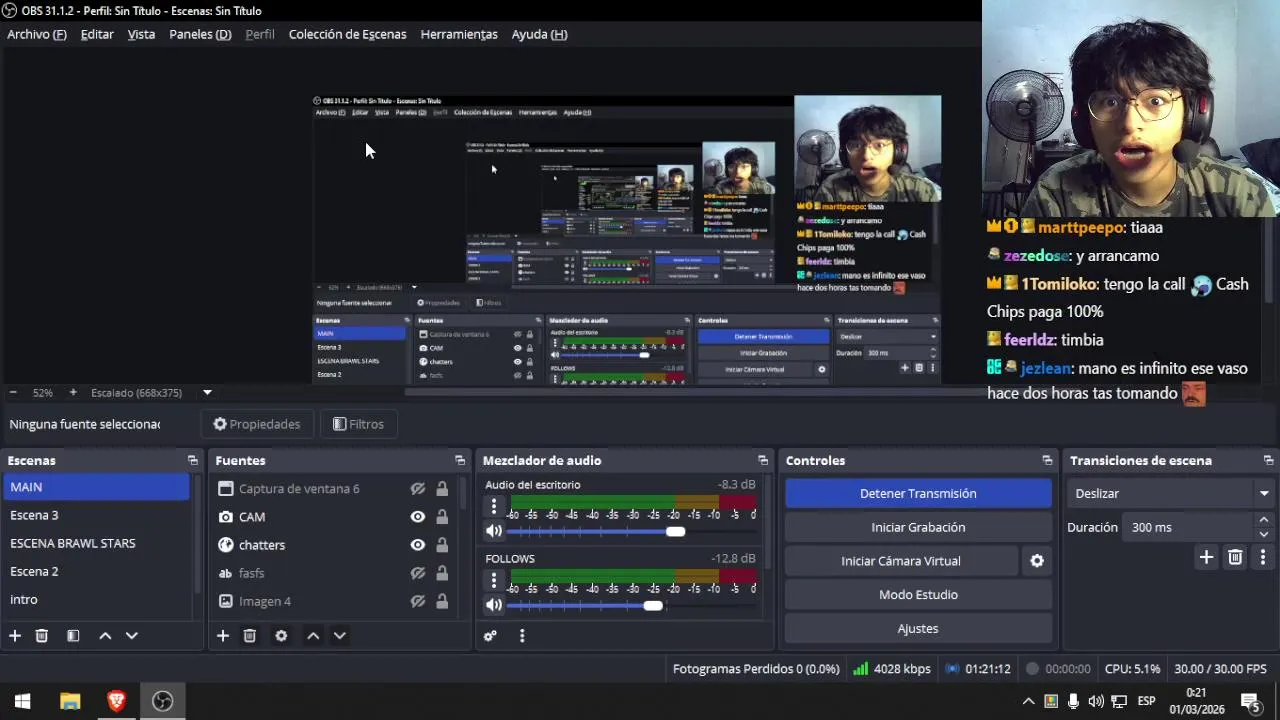Show hidden system tray icons chevron

click(1028, 701)
